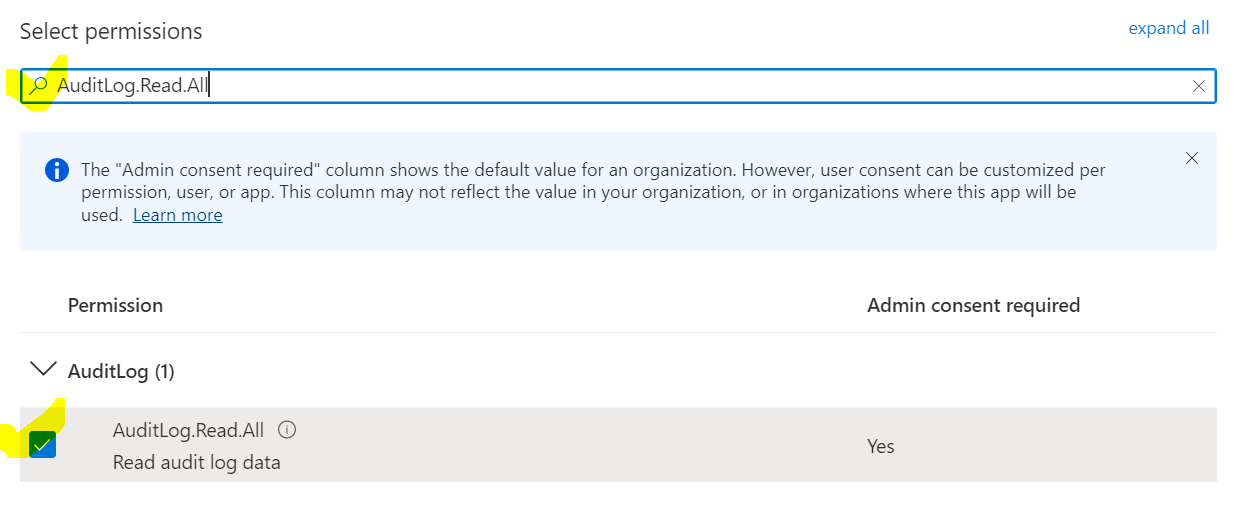
Task: Dismiss the admin consent info banner
Action: (1191, 158)
